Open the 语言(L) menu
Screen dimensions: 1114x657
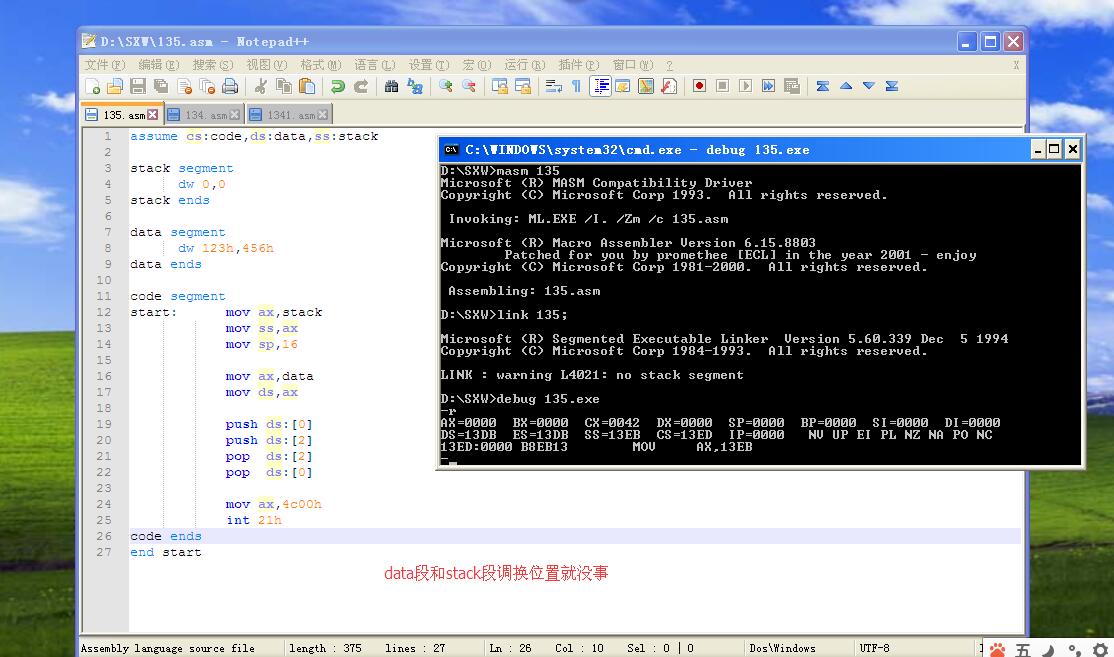coord(374,65)
